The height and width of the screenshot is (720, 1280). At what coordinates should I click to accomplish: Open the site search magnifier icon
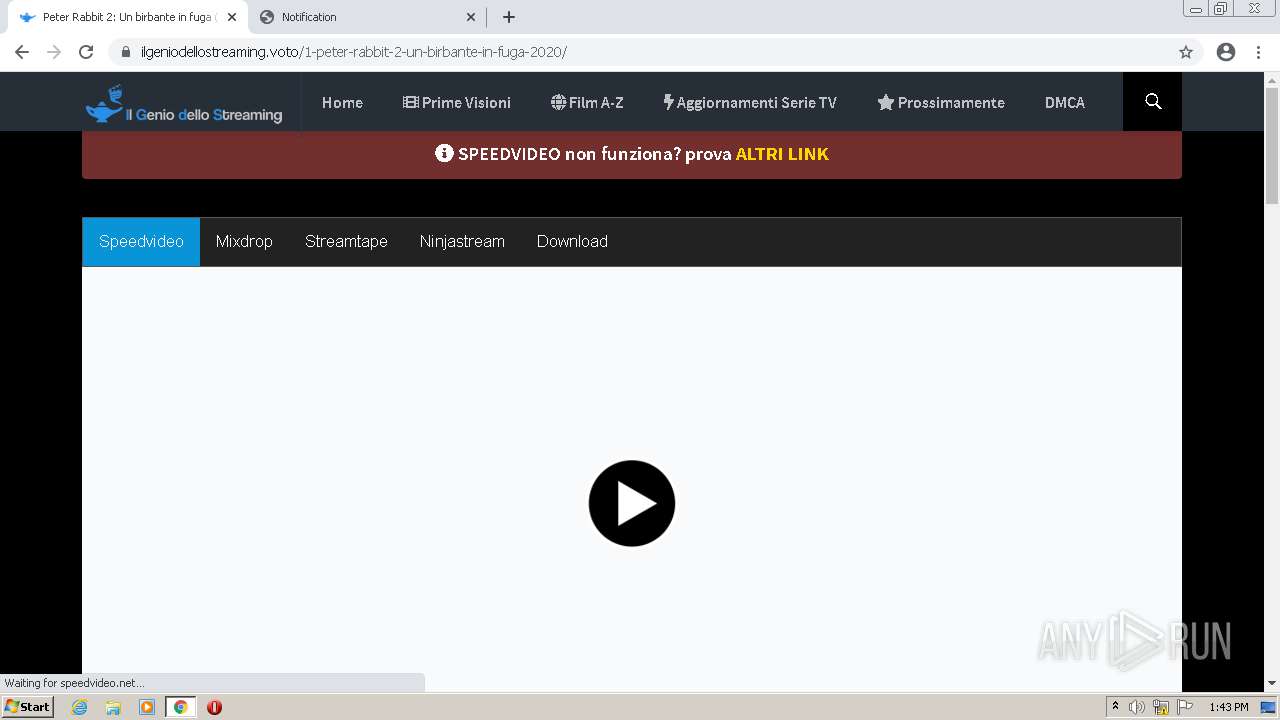1153,102
